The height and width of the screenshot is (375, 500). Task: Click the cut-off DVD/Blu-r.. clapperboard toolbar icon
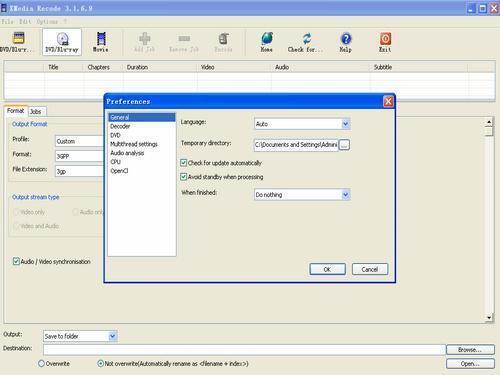[x=18, y=42]
